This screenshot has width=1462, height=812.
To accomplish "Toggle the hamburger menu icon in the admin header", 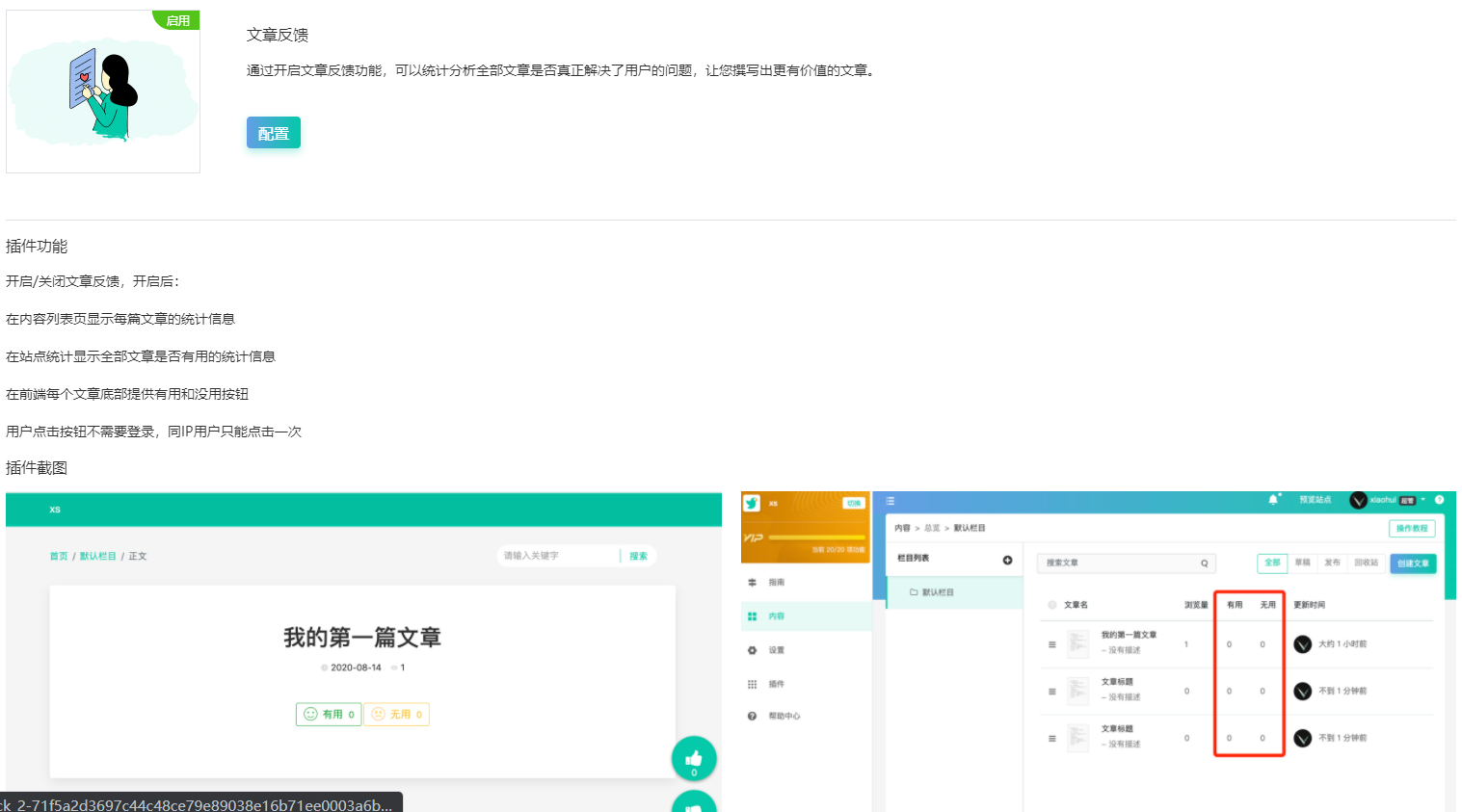I will tap(890, 501).
